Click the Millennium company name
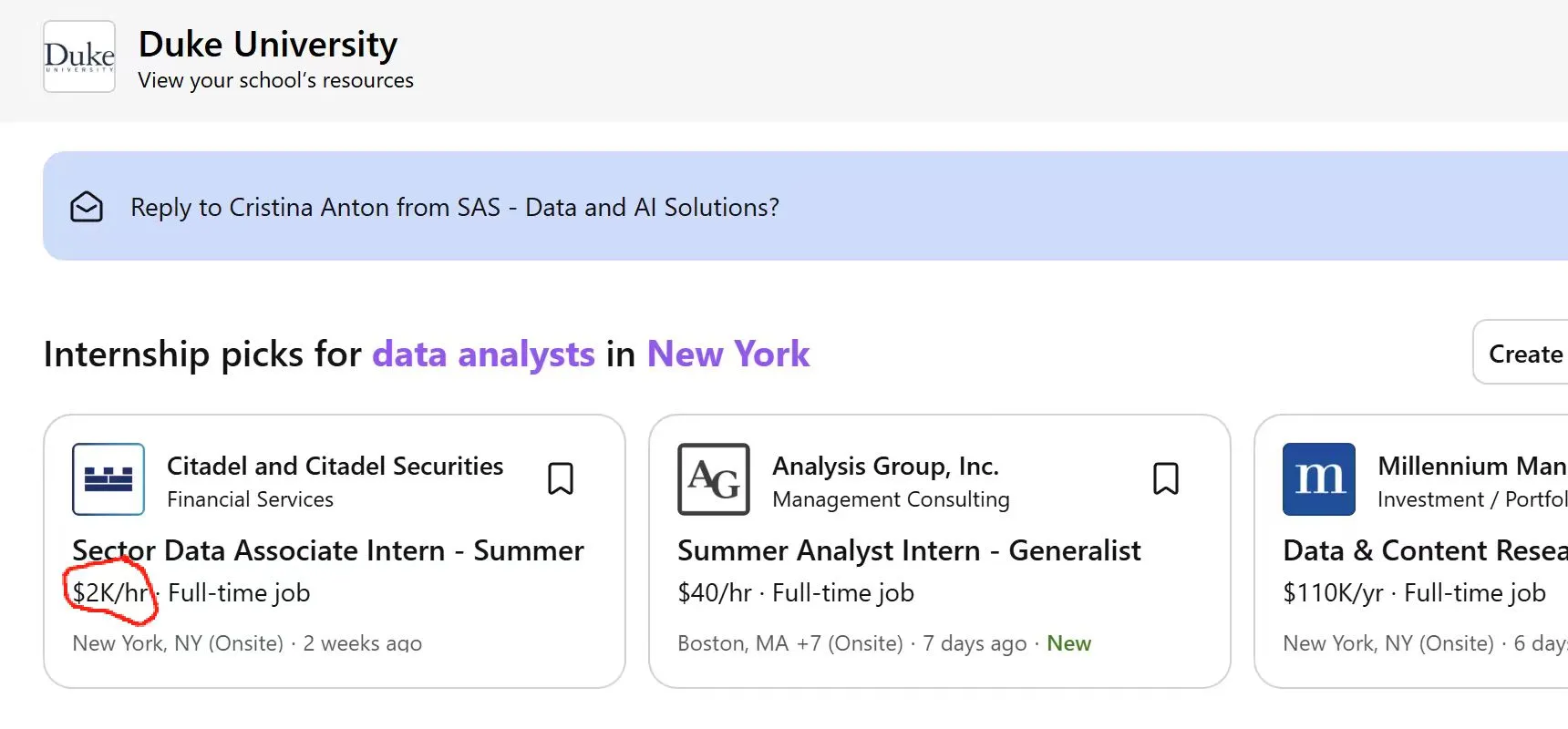 (1471, 466)
